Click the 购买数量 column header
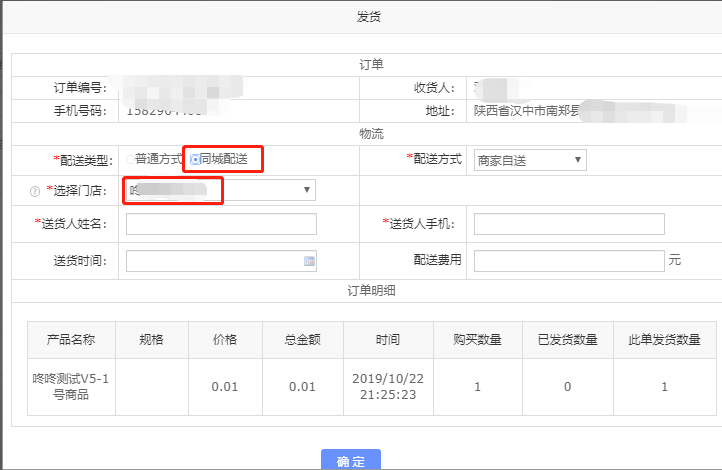 point(476,340)
